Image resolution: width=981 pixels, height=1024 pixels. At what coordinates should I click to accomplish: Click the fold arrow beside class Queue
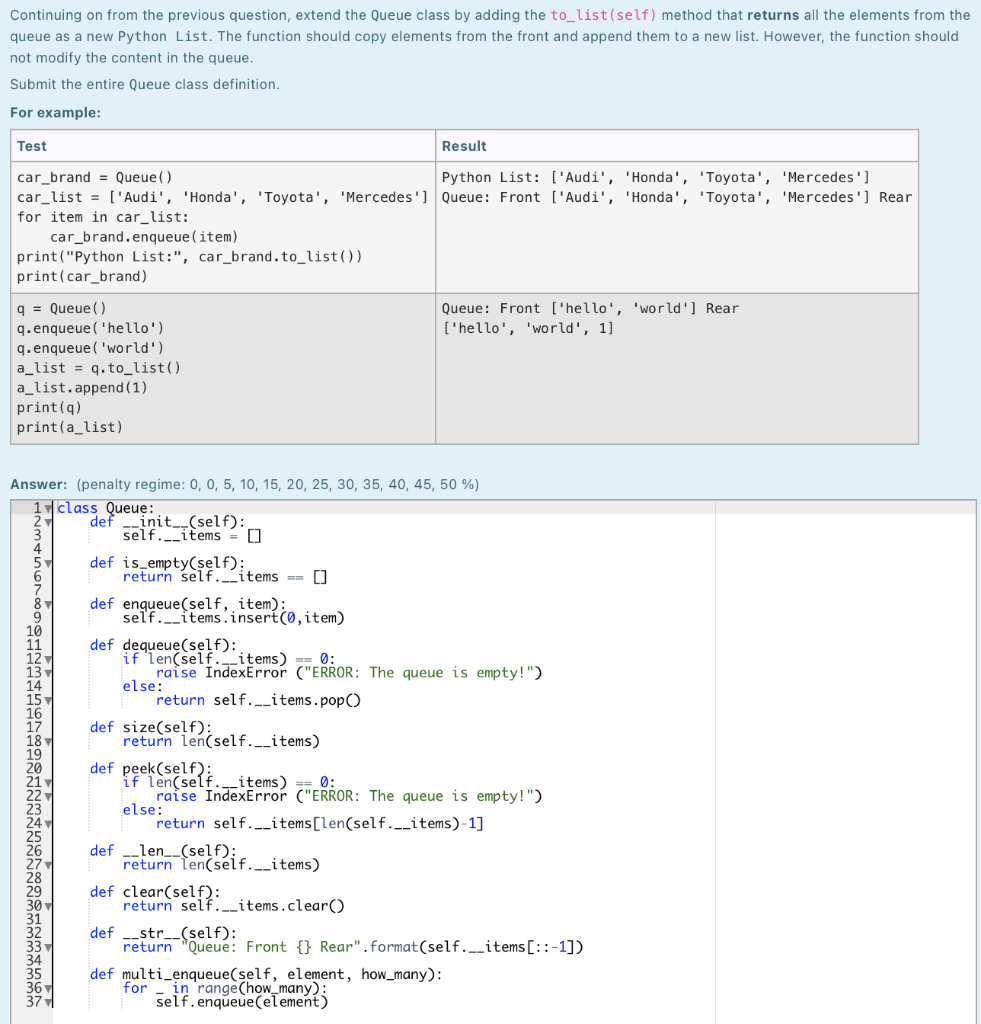(48, 507)
